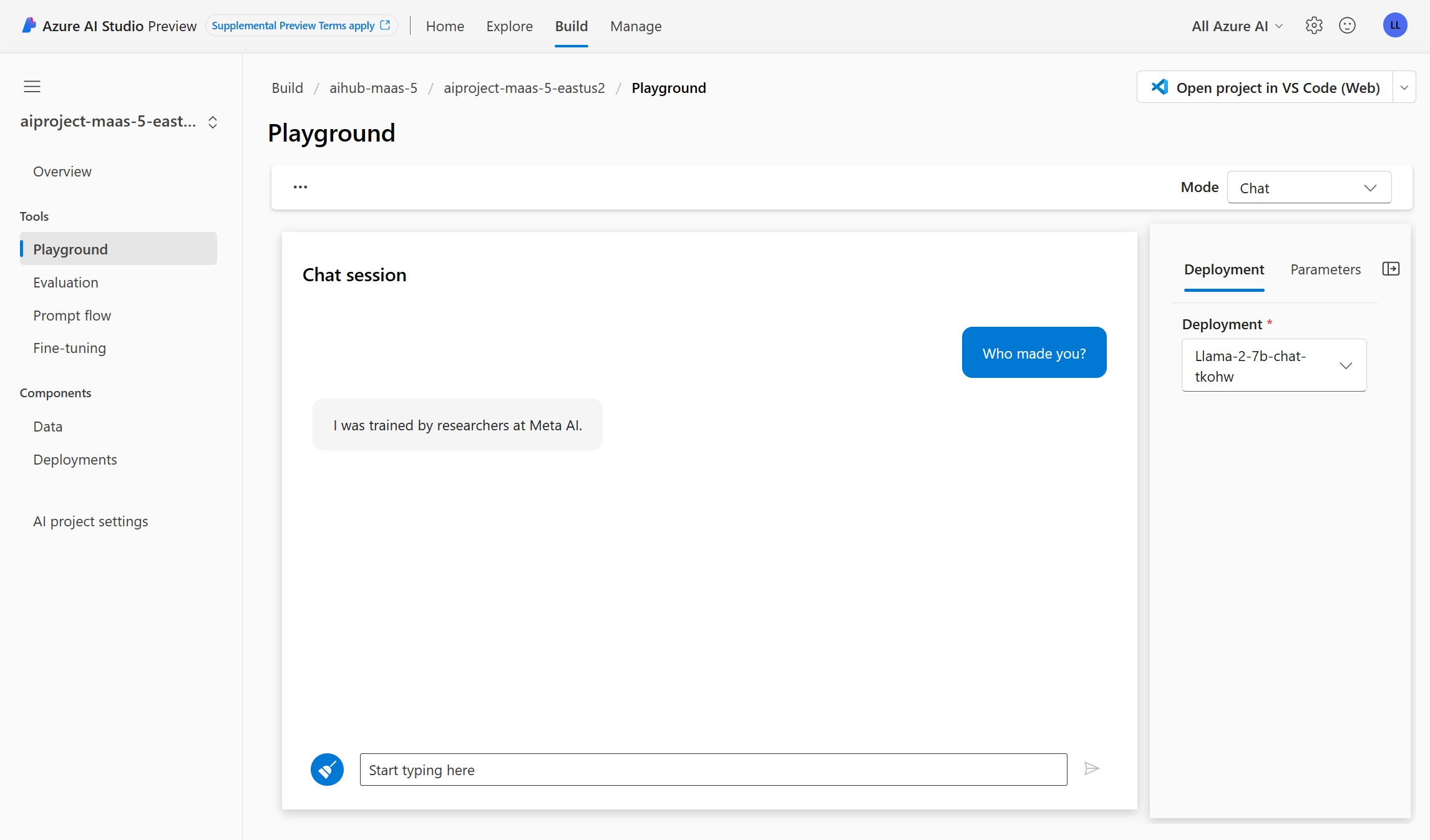Expand the project switcher chevron
Image resolution: width=1430 pixels, height=840 pixels.
[x=213, y=122]
